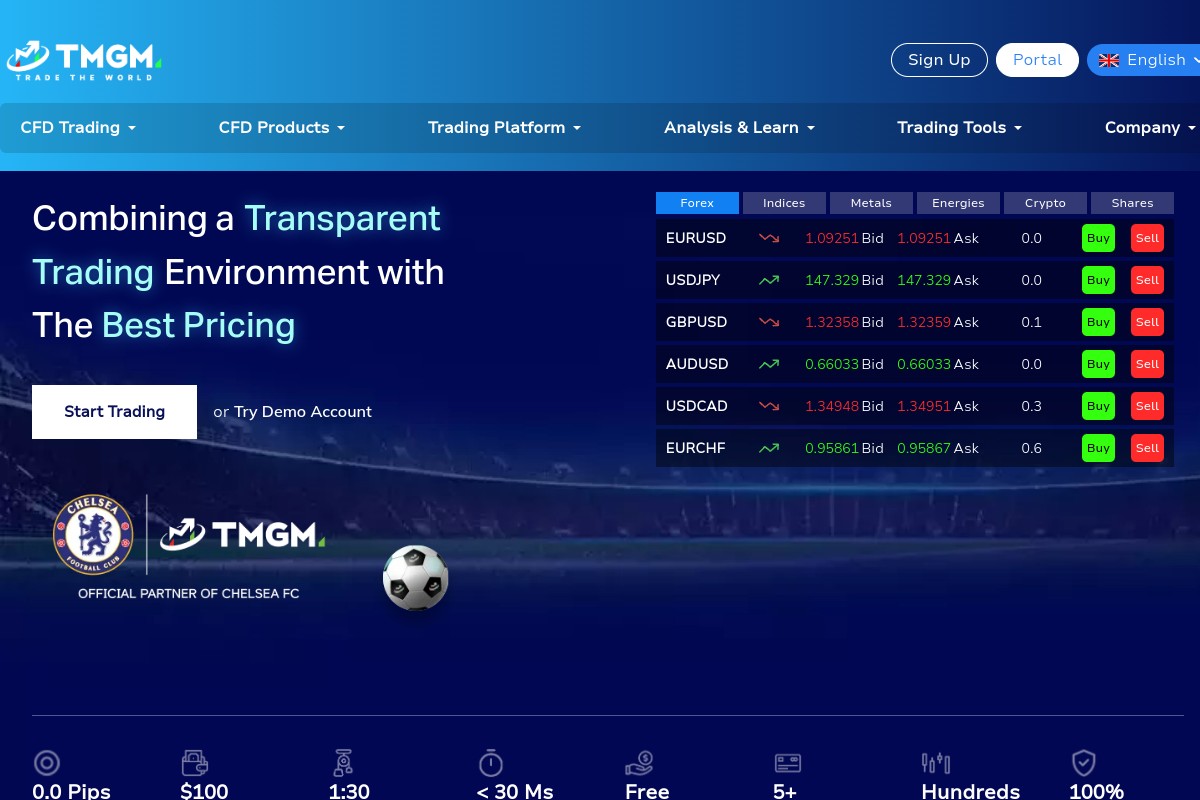Click Official Partner of Chelsea FC text
Image resolution: width=1200 pixels, height=800 pixels.
[189, 593]
